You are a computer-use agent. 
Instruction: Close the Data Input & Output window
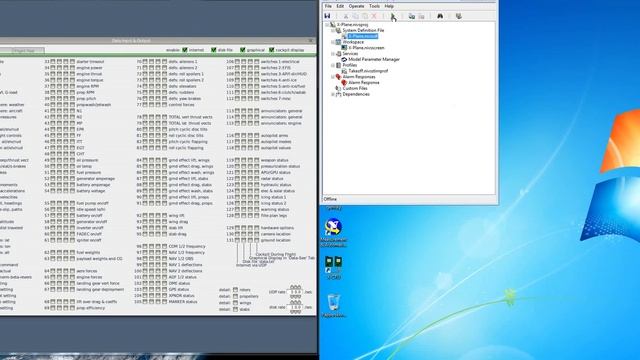[x=311, y=40]
